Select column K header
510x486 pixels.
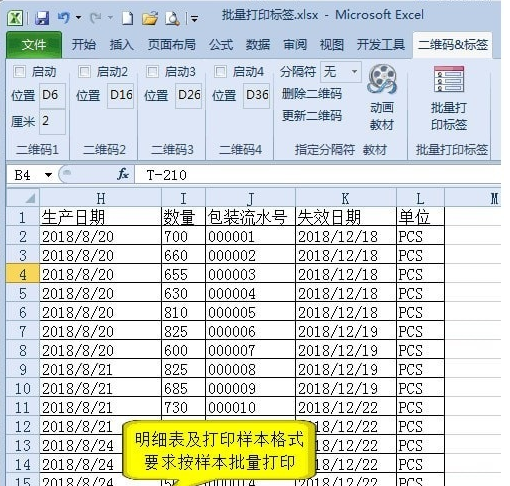point(346,199)
